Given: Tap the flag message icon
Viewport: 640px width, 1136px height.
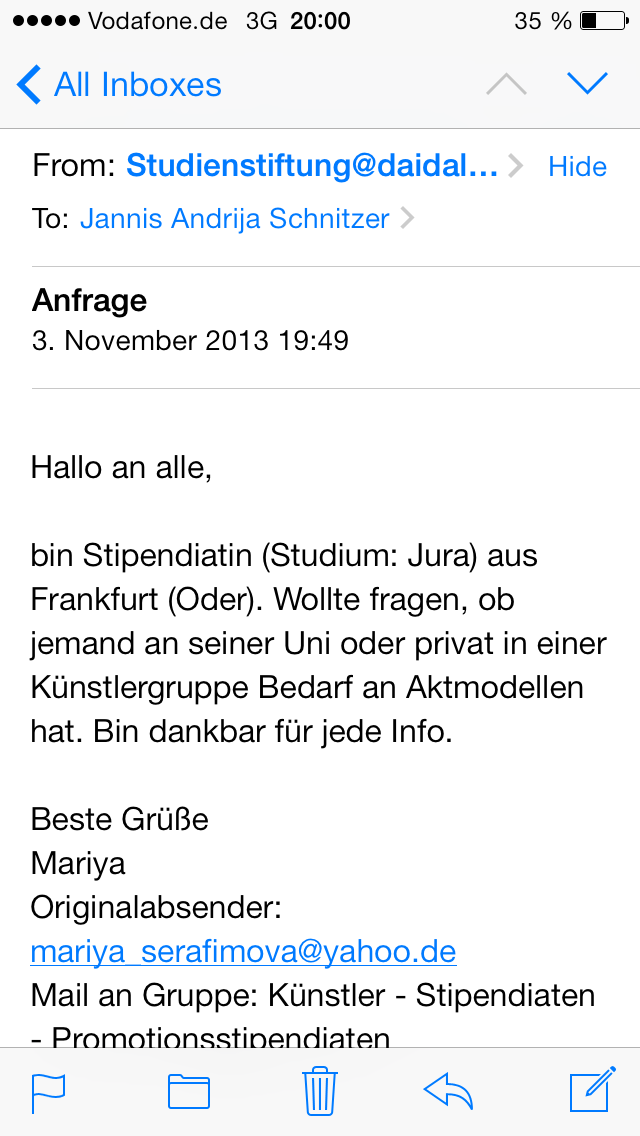Looking at the screenshot, I should pyautogui.click(x=48, y=1090).
